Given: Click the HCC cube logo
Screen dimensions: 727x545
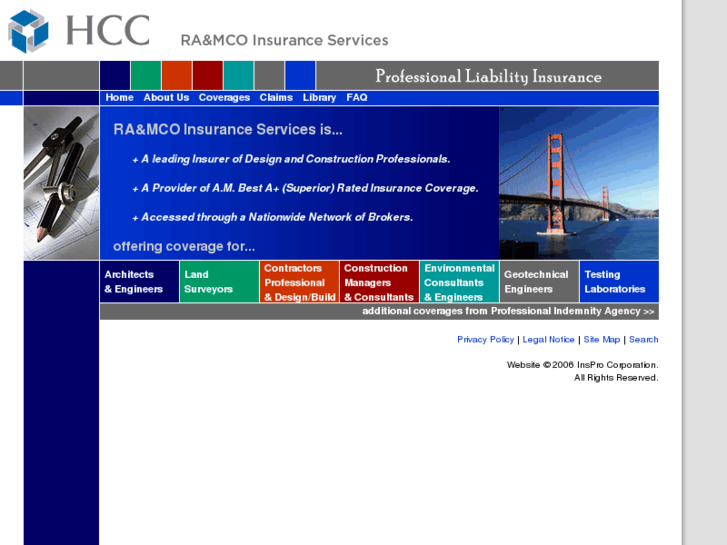Looking at the screenshot, I should 28,31.
